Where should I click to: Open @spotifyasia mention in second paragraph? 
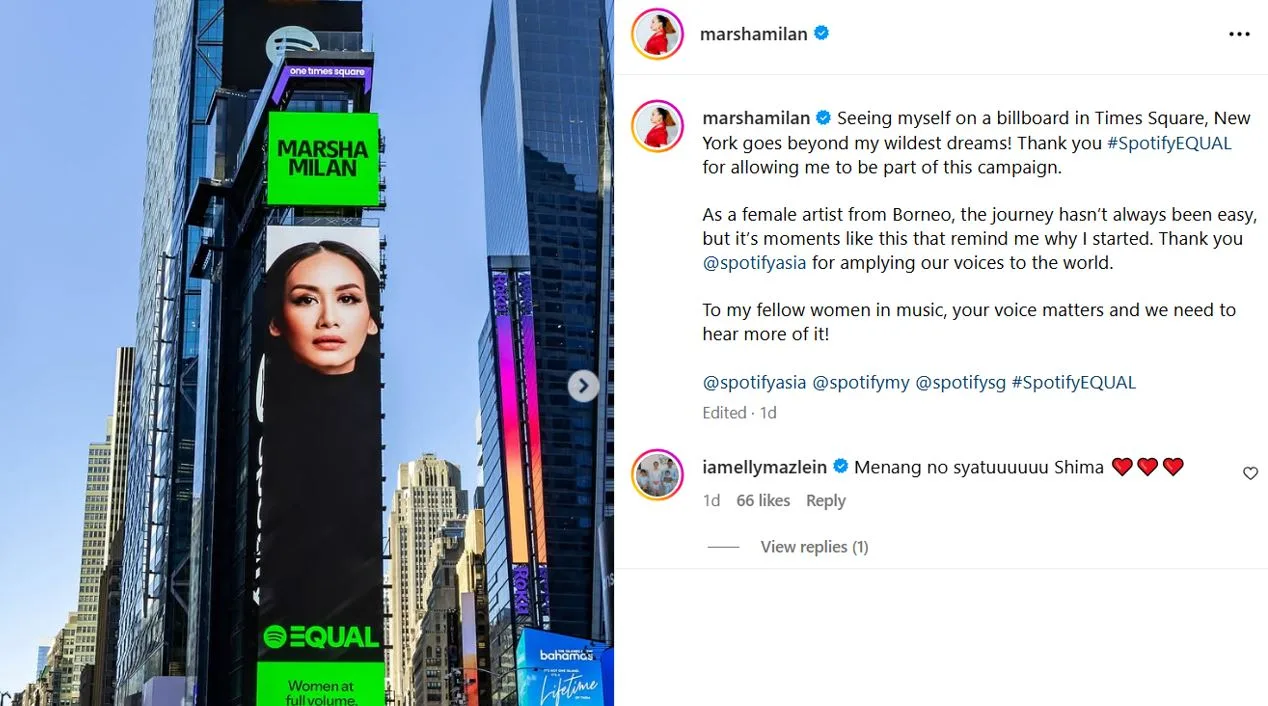pyautogui.click(x=754, y=263)
